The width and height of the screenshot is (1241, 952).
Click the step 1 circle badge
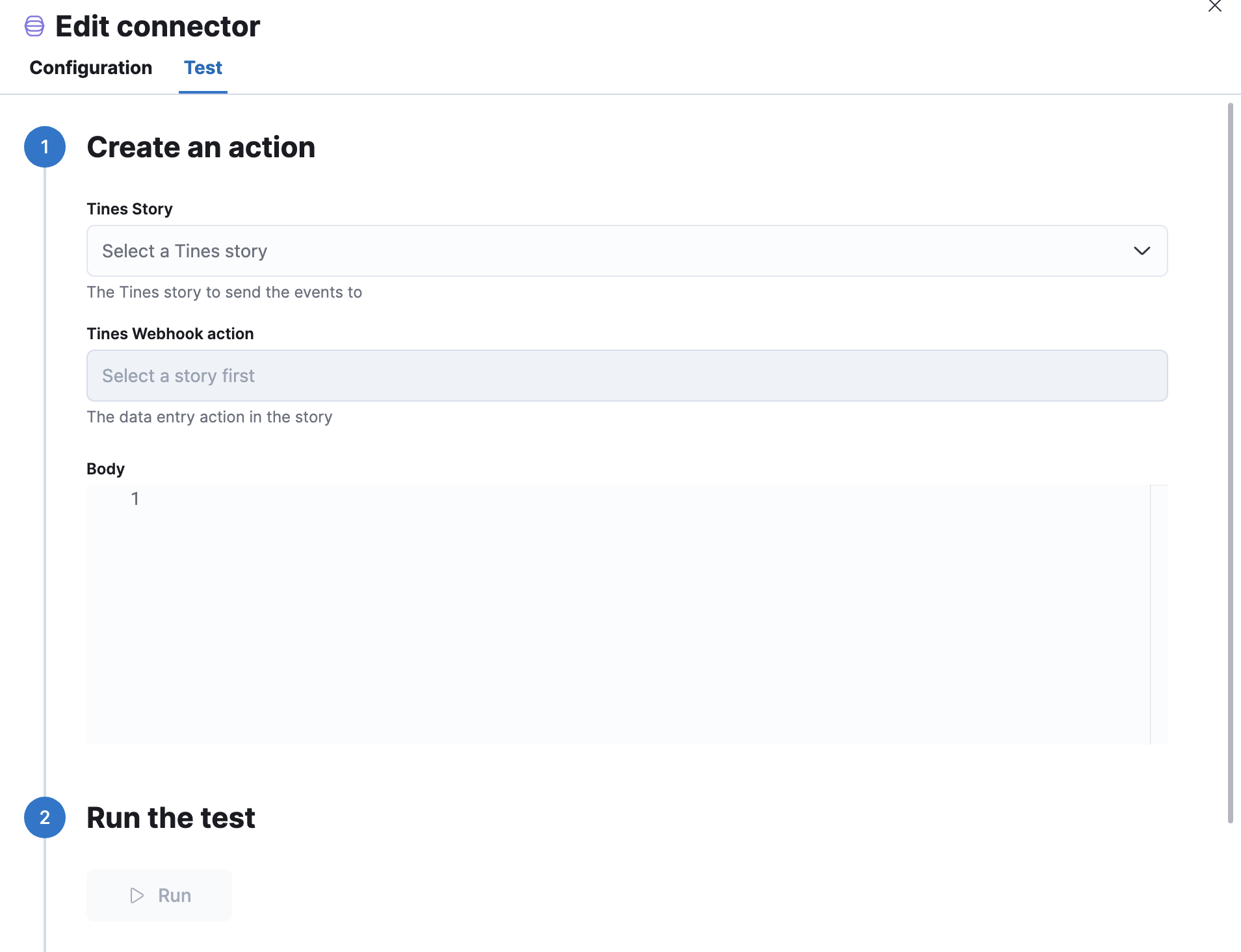point(45,147)
